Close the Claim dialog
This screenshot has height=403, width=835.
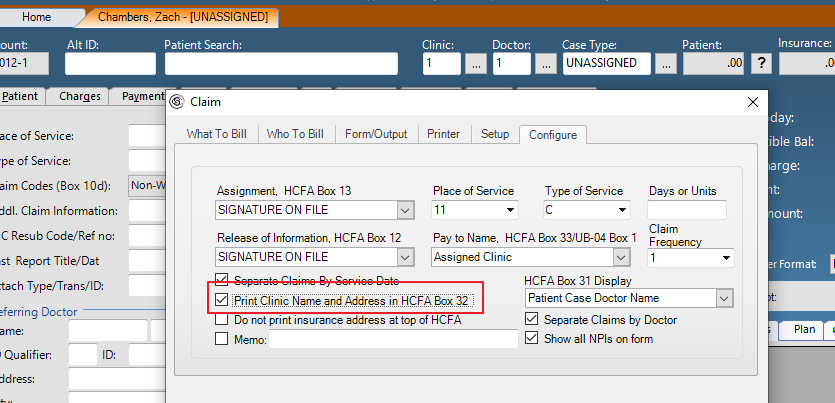pyautogui.click(x=753, y=101)
